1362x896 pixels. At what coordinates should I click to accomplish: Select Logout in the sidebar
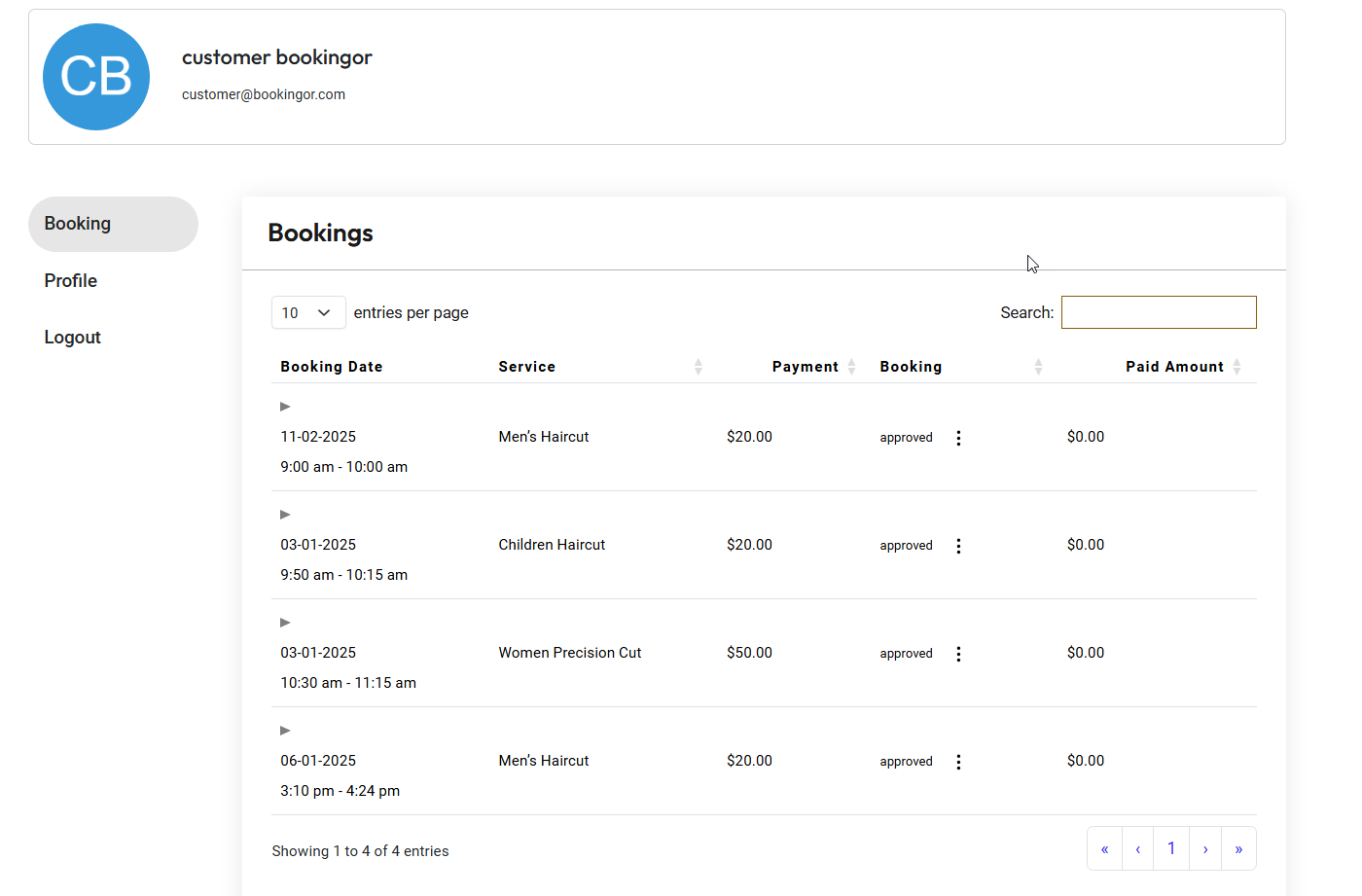[72, 338]
